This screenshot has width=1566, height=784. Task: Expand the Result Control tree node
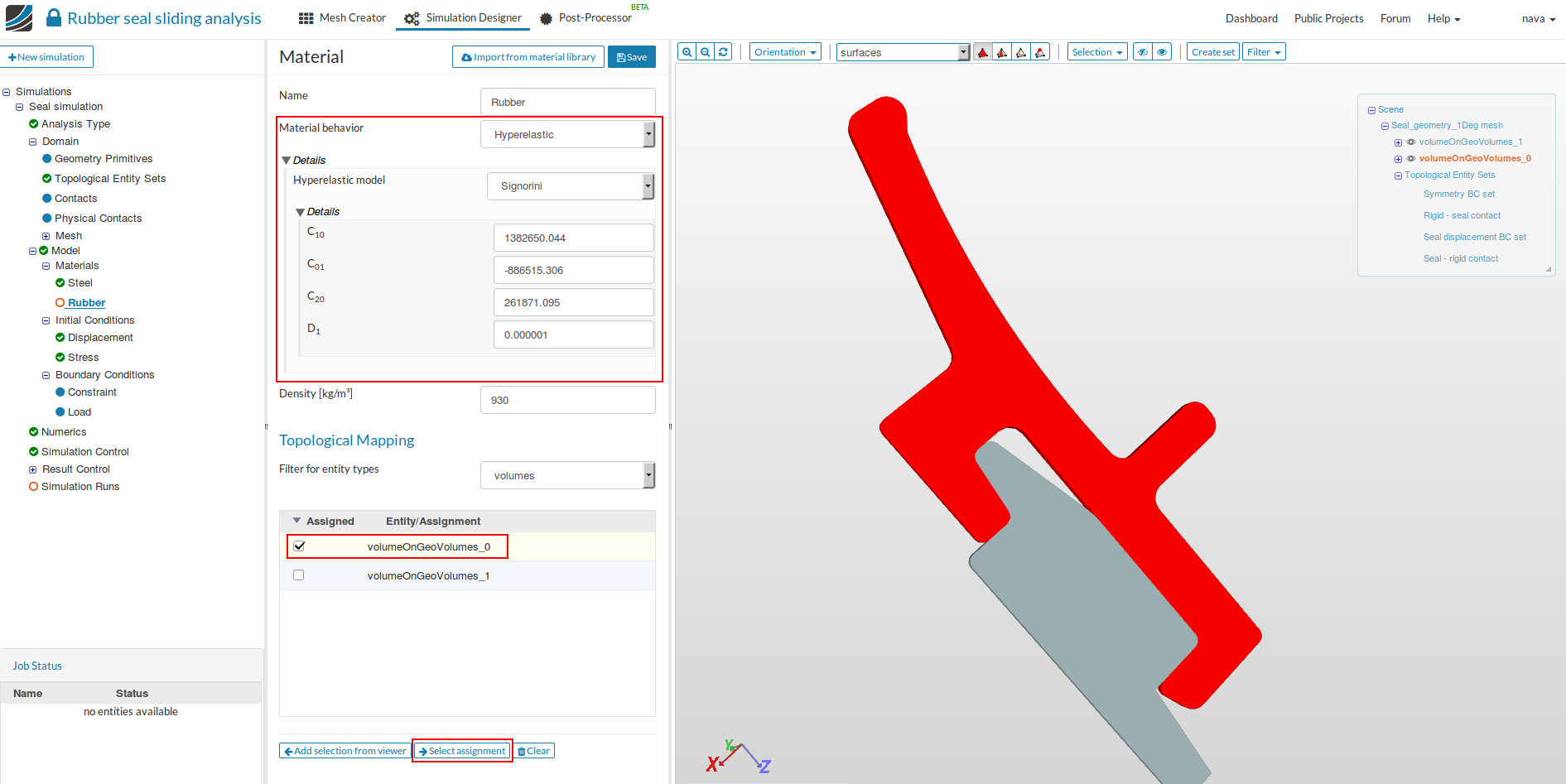(33, 469)
